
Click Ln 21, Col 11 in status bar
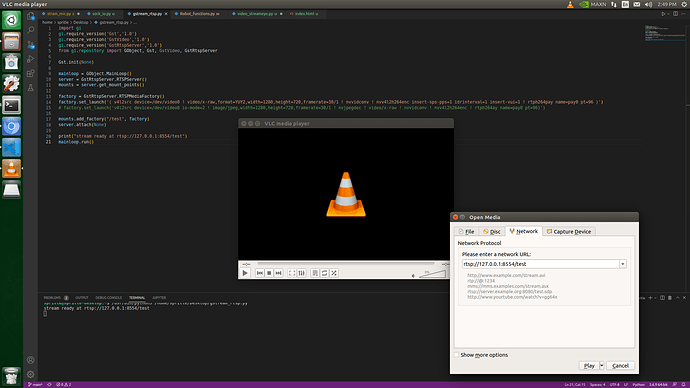click(x=575, y=384)
